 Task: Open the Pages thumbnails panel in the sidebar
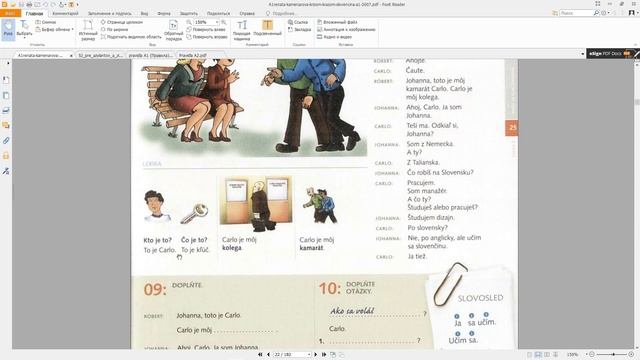6,96
